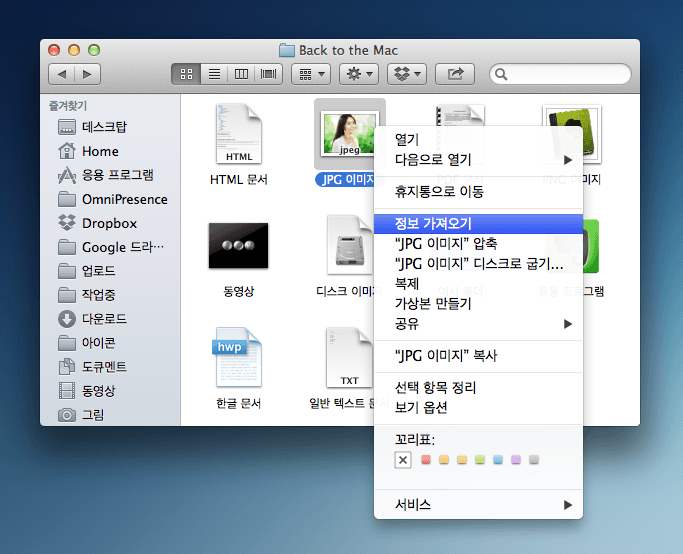Choose 가상본 만들기 menu item
683x554 pixels.
click(478, 304)
